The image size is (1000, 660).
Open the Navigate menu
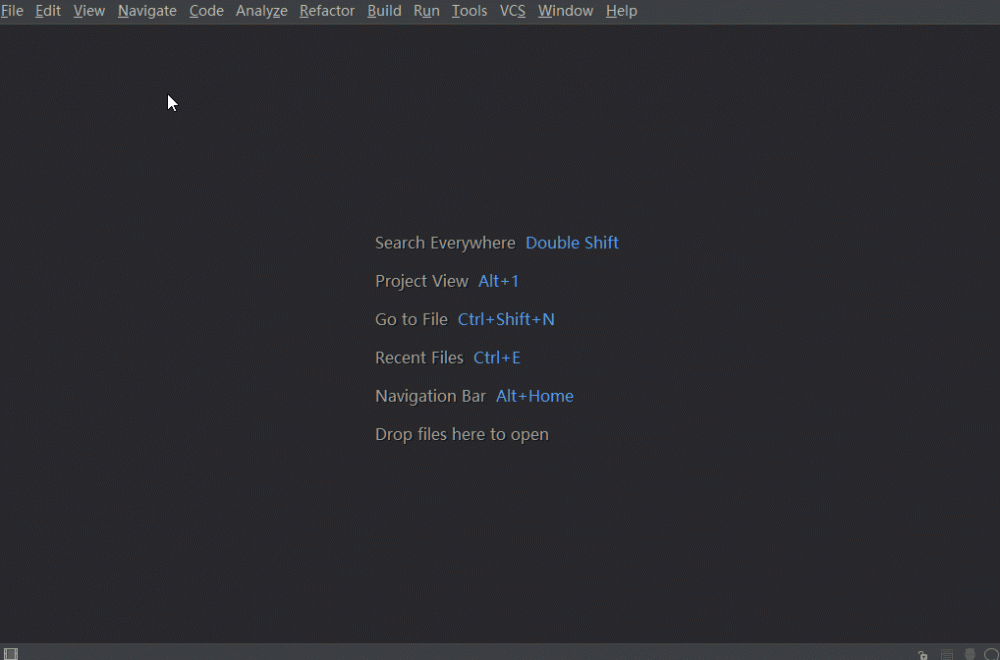147,11
